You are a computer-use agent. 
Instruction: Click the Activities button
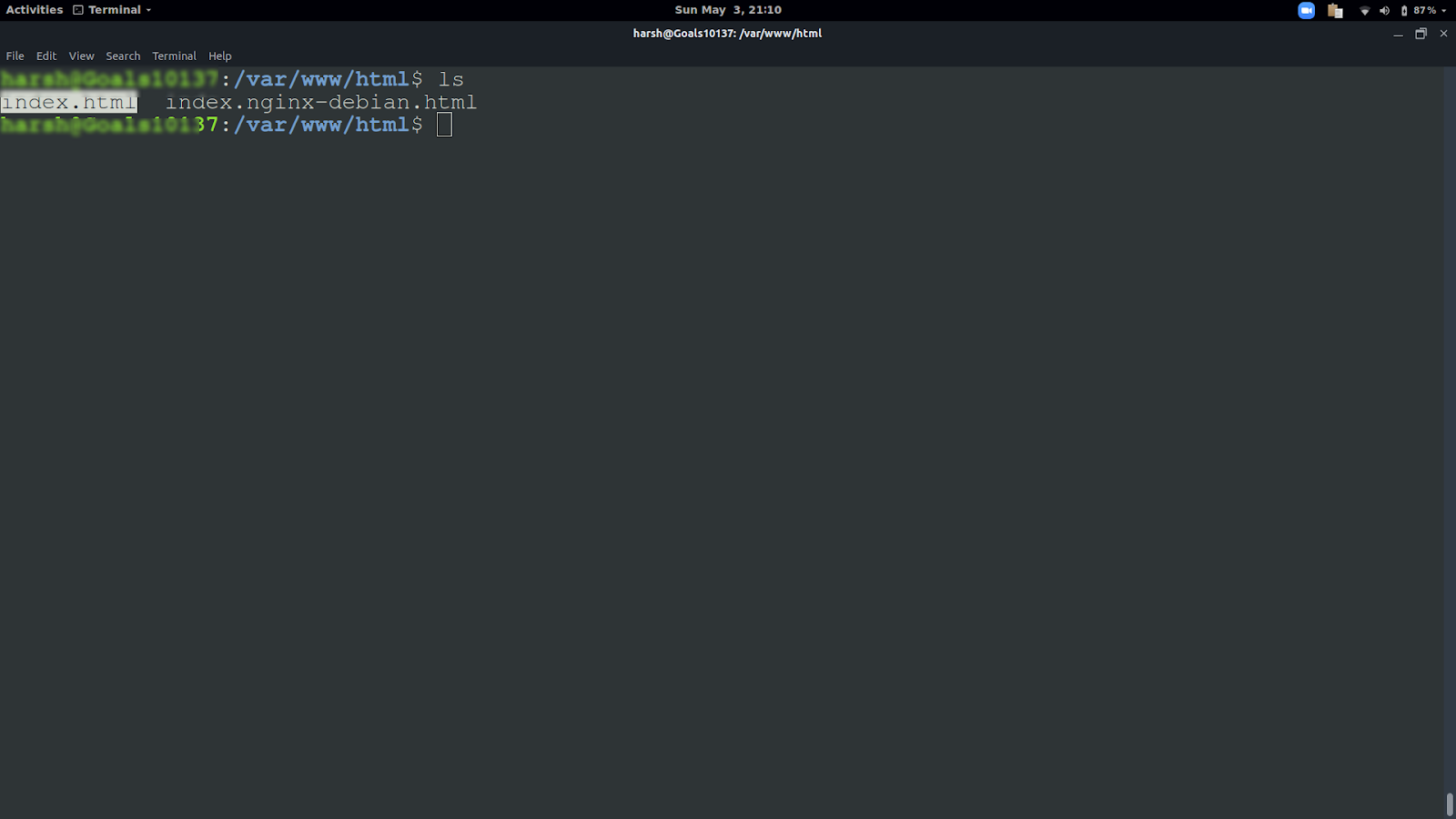35,10
